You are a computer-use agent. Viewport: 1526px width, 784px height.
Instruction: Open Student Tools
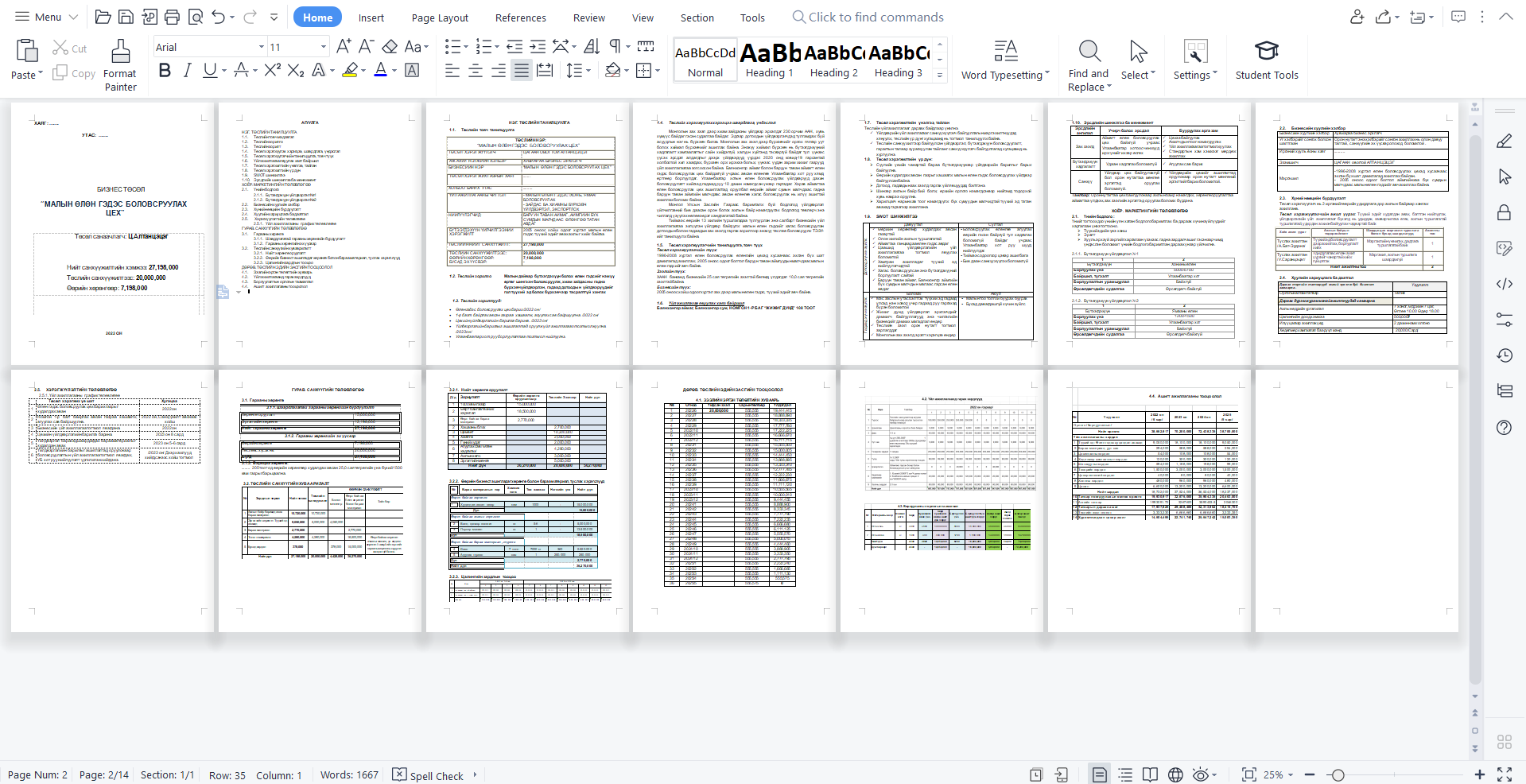coord(1266,52)
